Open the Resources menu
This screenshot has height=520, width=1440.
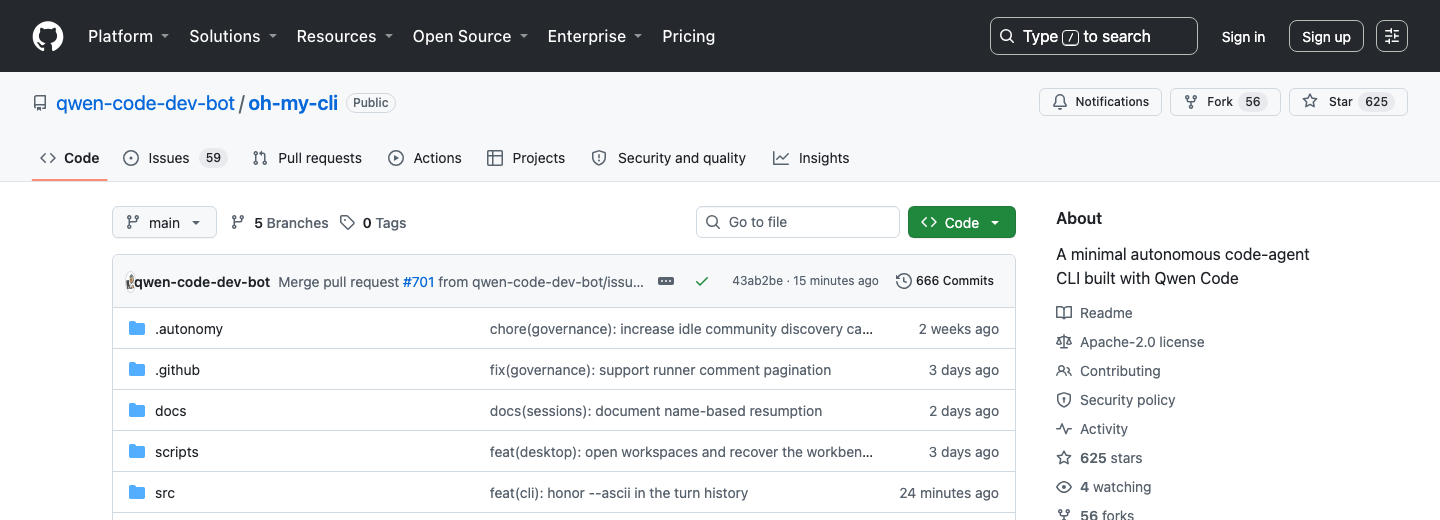[x=344, y=36]
